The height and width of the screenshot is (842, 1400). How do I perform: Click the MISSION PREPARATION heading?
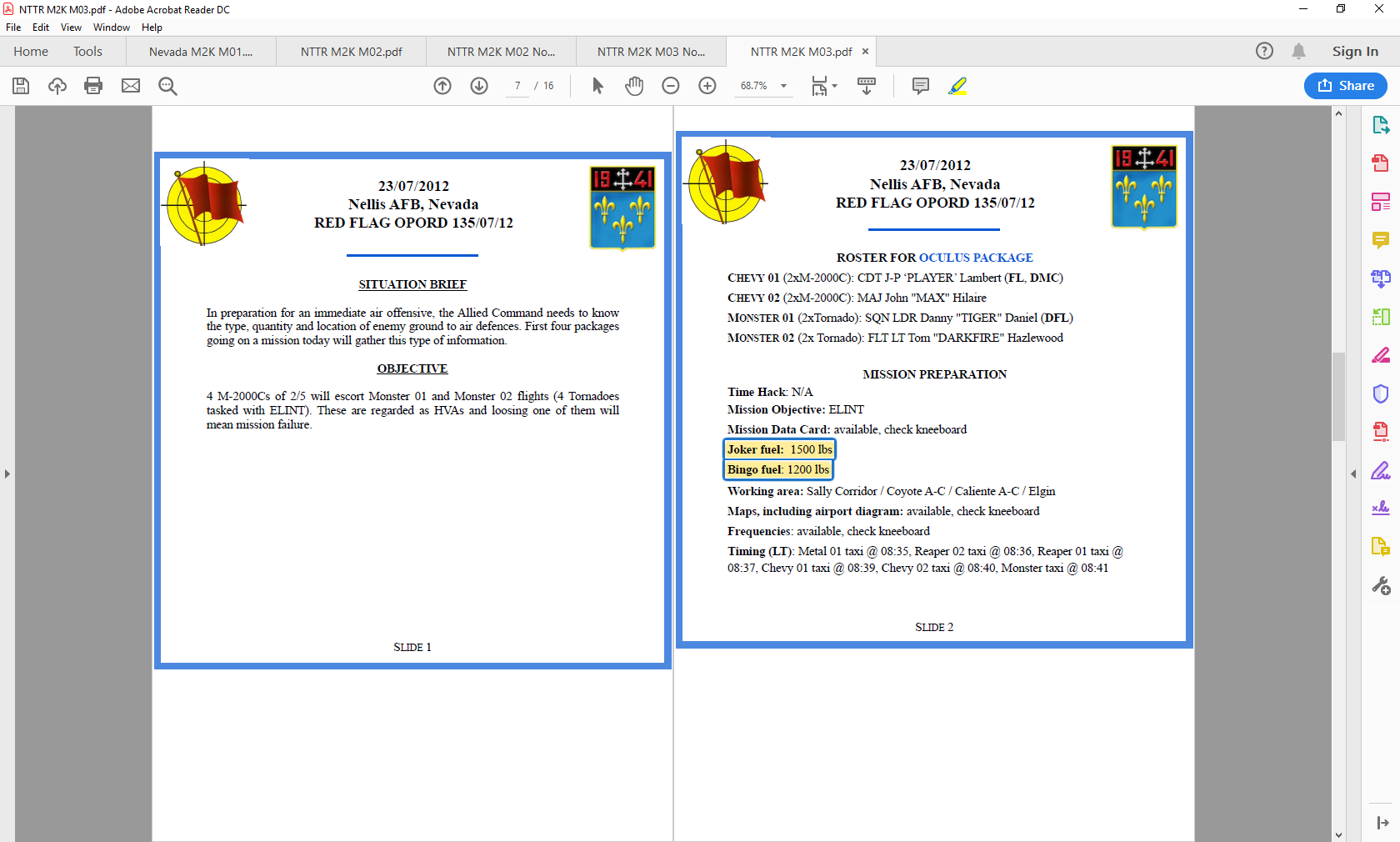tap(934, 374)
